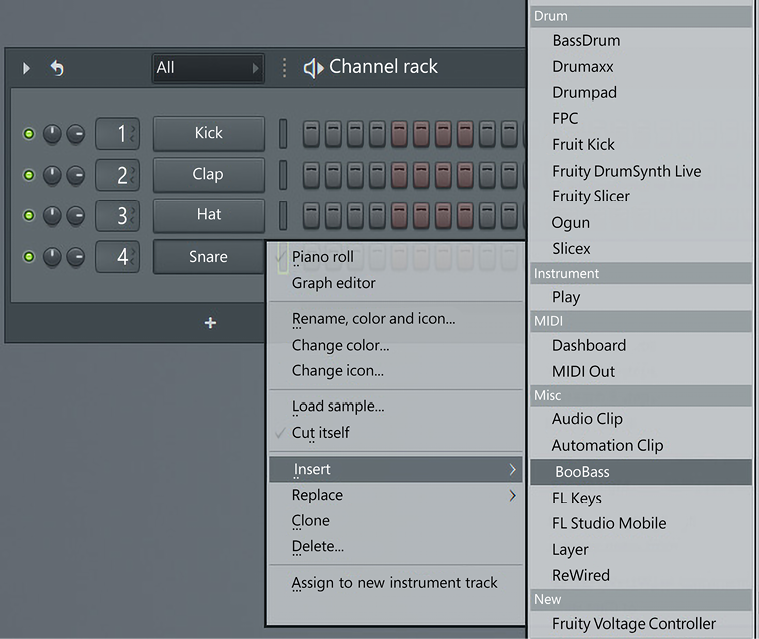759x639 pixels.
Task: Click the speaker icon beside Channel rack title
Action: (x=313, y=68)
